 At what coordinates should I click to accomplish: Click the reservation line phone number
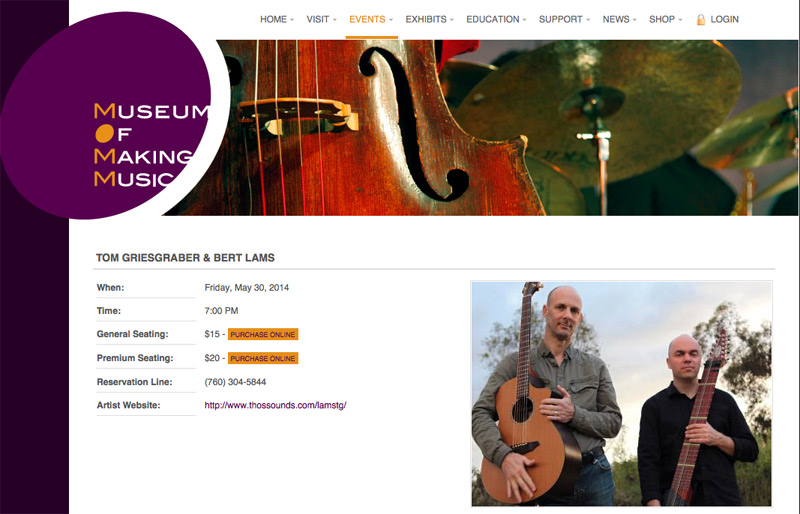(235, 382)
